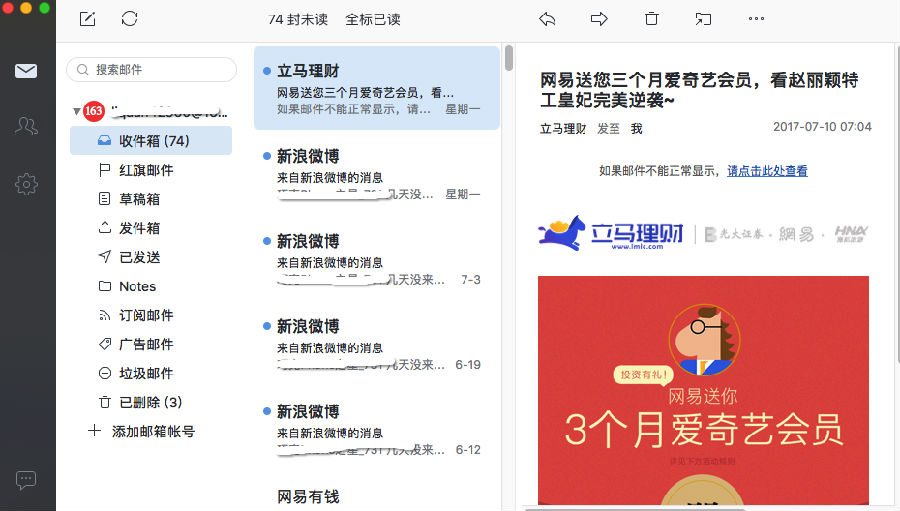Open the contacts icon in sidebar
The width and height of the screenshot is (900, 511).
(26, 125)
